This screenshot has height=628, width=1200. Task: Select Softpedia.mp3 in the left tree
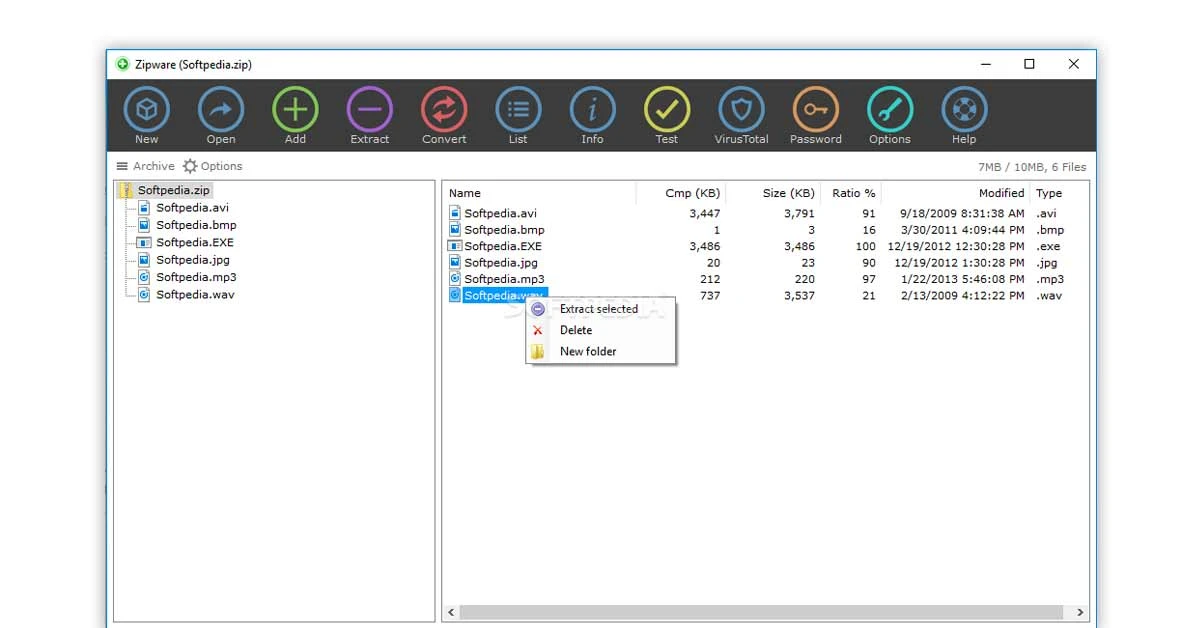pos(193,277)
